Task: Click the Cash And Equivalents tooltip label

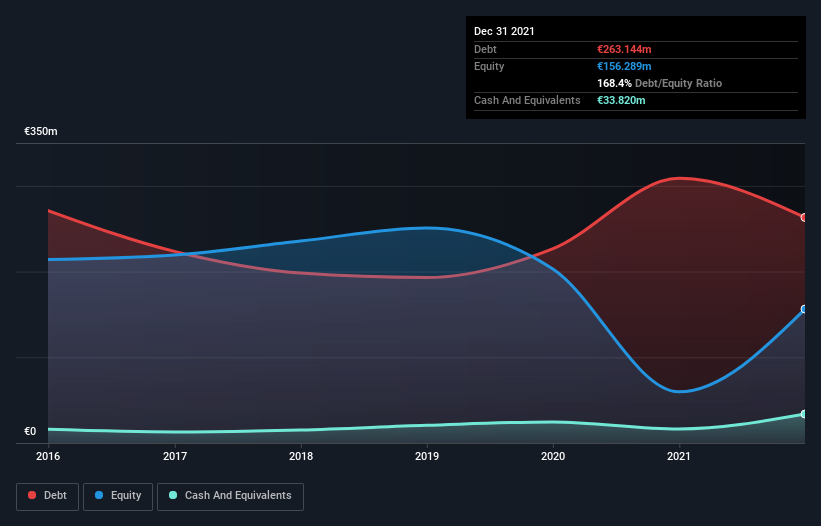Action: [x=527, y=100]
